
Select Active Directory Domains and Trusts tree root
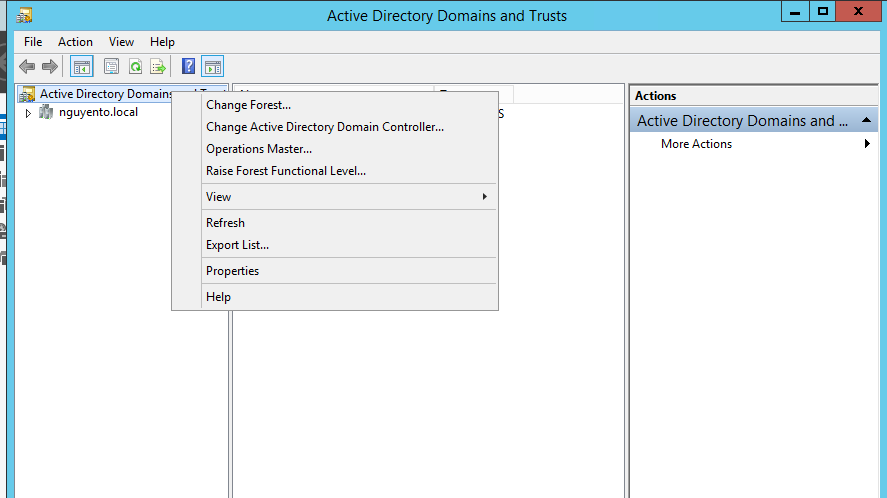(x=105, y=94)
